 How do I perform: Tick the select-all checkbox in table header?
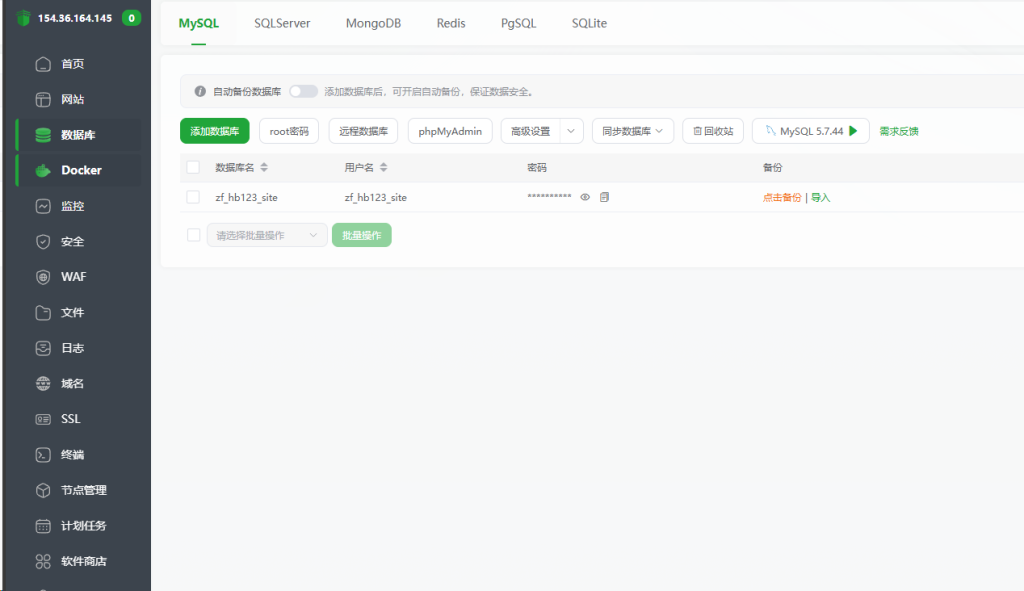coord(193,167)
